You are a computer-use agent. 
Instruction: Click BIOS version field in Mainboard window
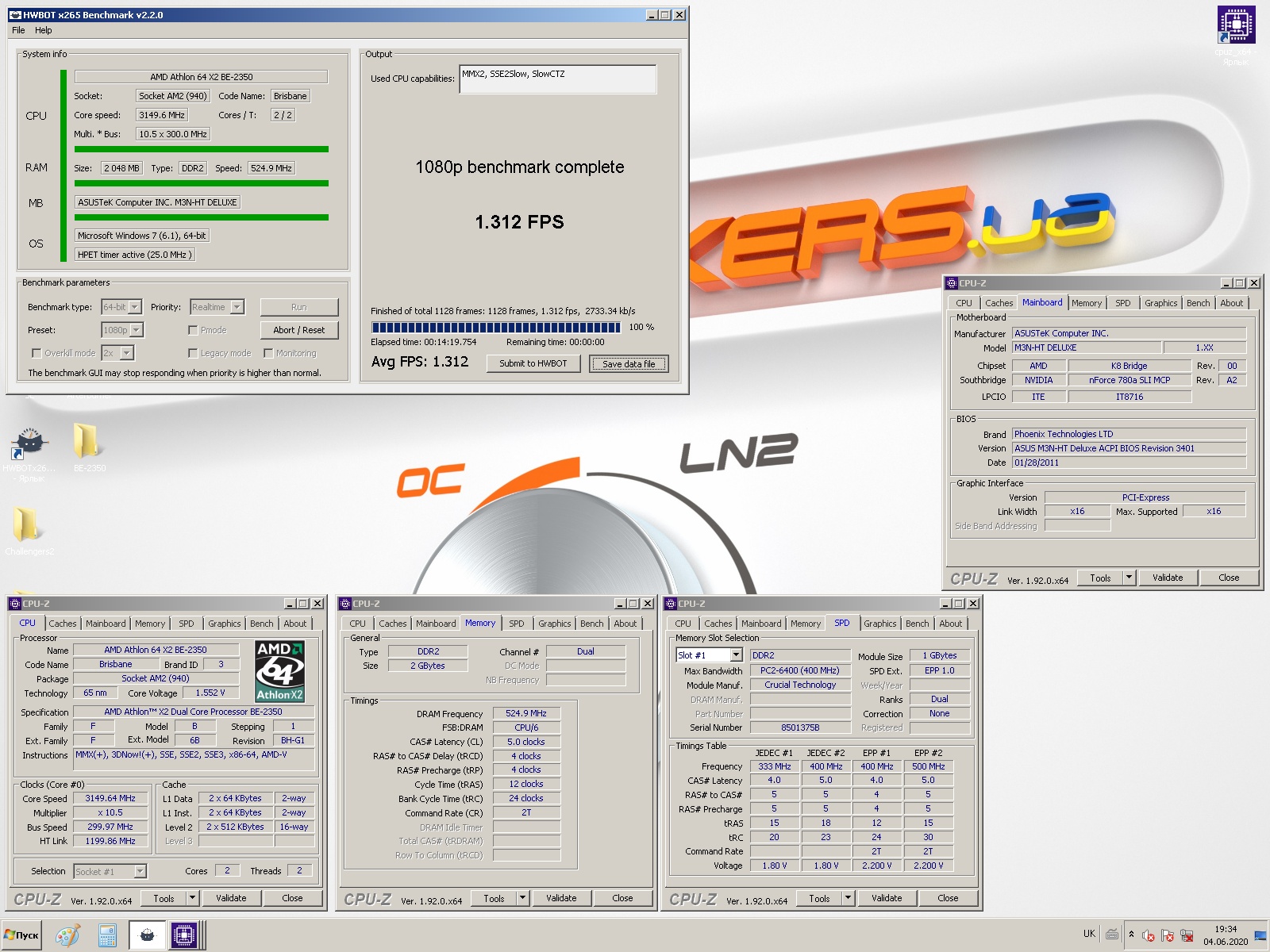click(x=1129, y=448)
